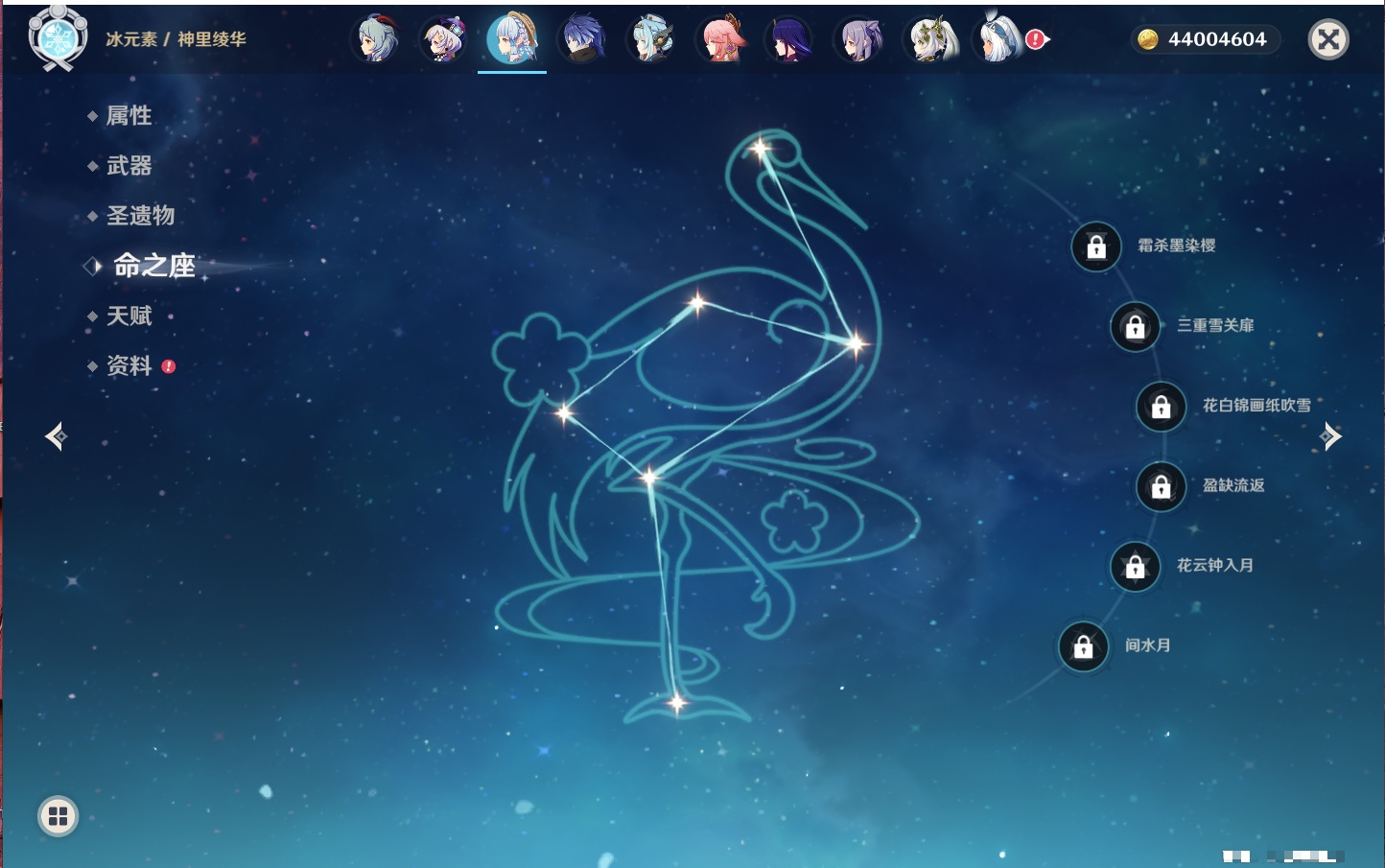Close the character screen

(x=1328, y=39)
